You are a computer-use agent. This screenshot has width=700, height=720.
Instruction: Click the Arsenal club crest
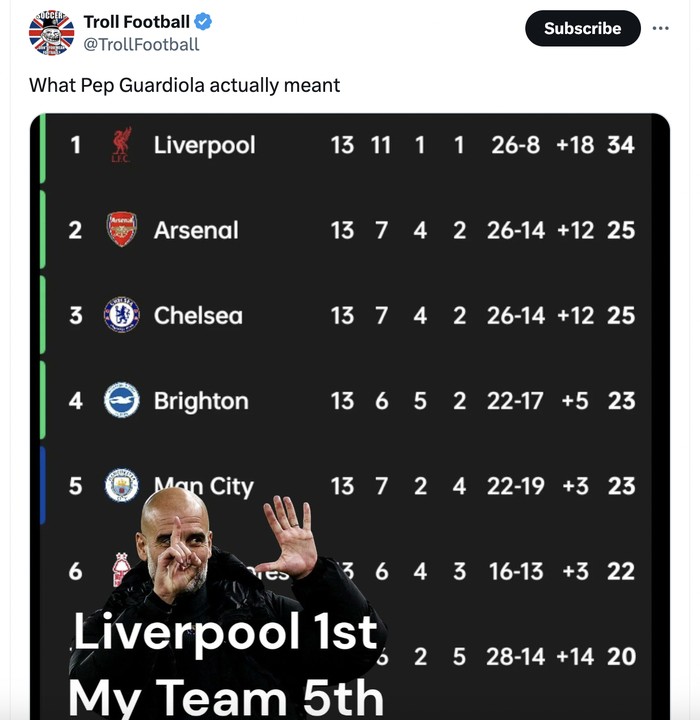click(121, 230)
